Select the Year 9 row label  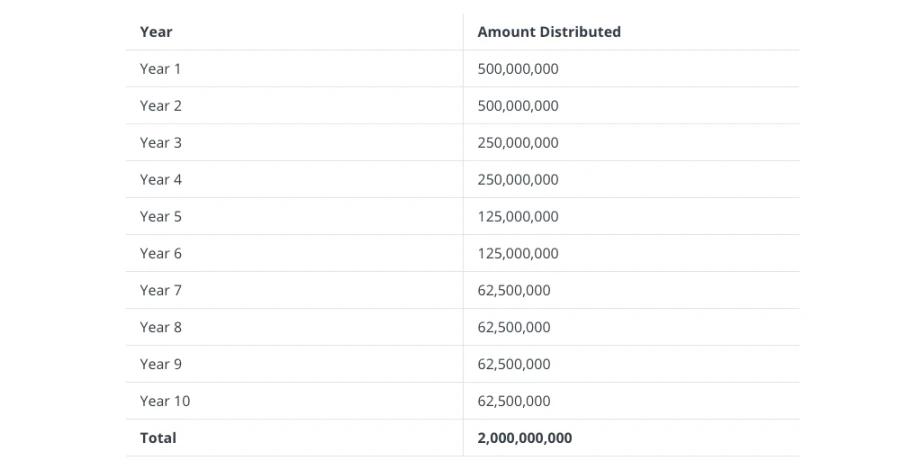(161, 365)
